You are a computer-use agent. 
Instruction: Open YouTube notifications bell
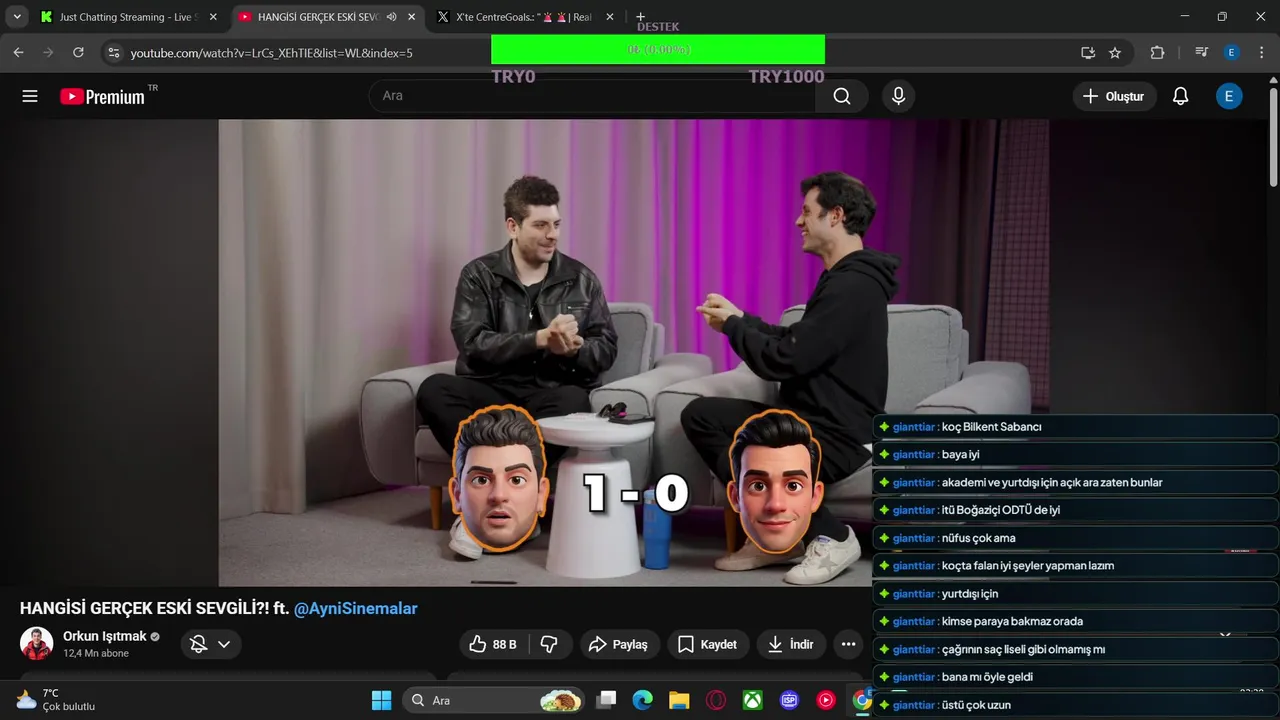(x=1180, y=96)
